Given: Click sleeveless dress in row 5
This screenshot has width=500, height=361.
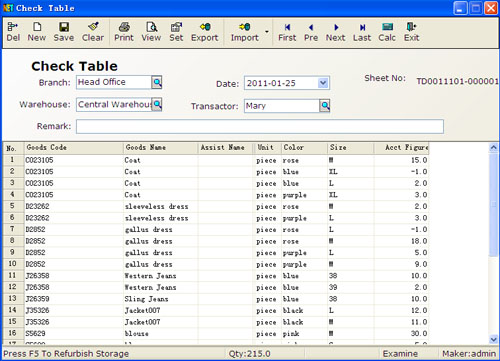Looking at the screenshot, I should pyautogui.click(x=156, y=207).
